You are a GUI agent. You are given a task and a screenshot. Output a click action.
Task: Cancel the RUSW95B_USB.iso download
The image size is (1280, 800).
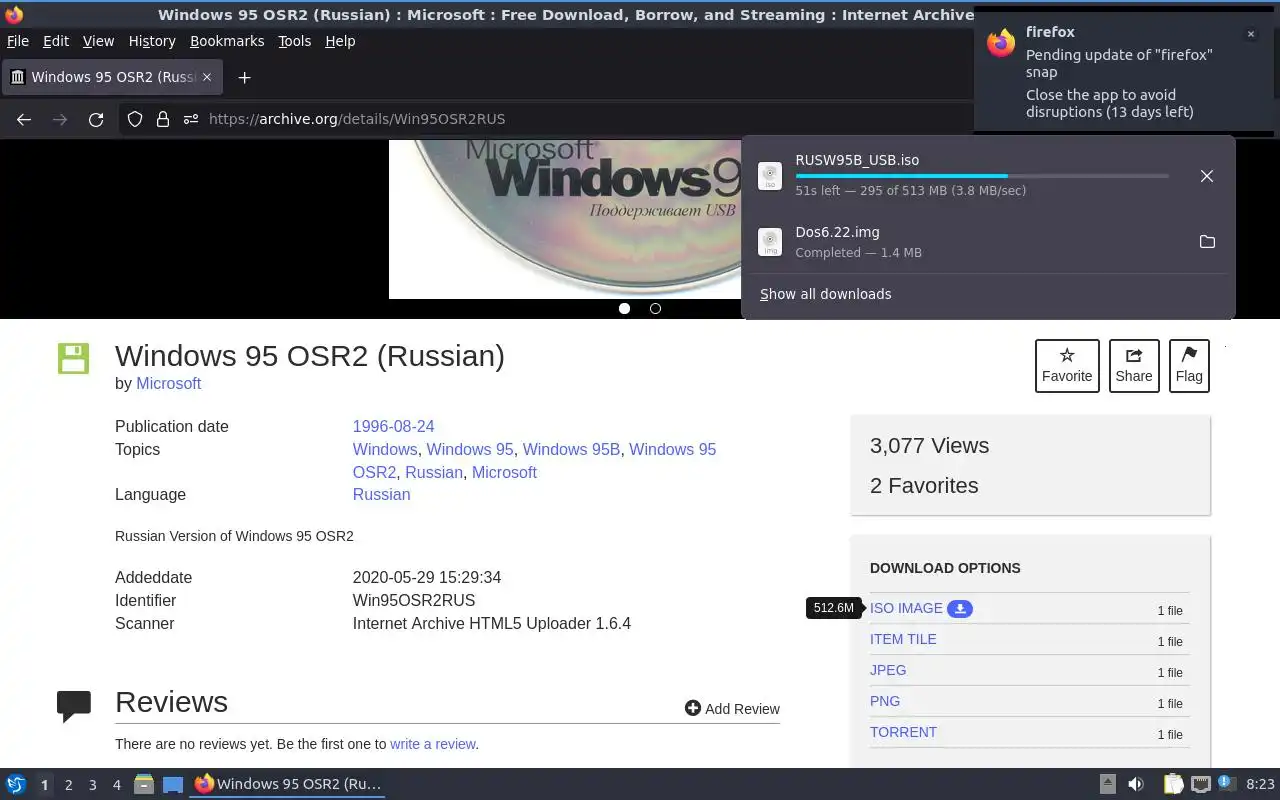point(1207,176)
